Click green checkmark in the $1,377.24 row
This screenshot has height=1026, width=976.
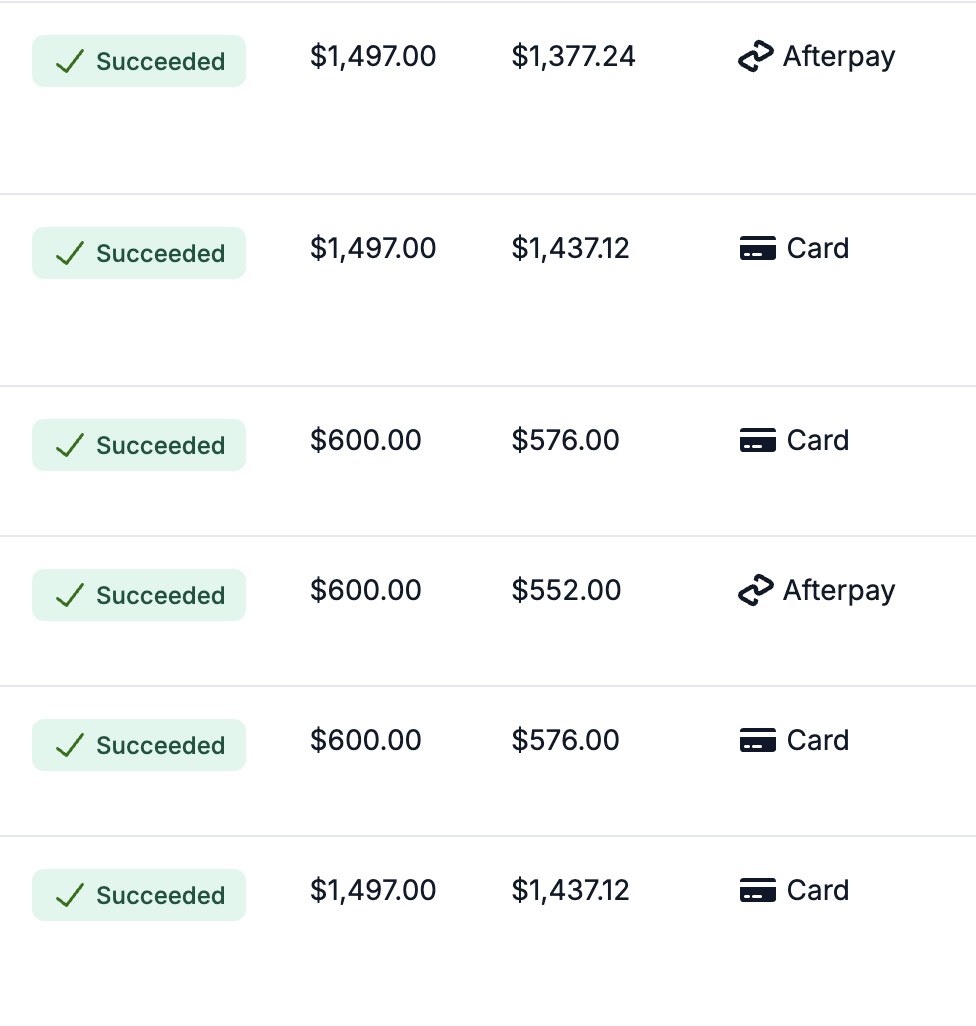click(x=69, y=62)
